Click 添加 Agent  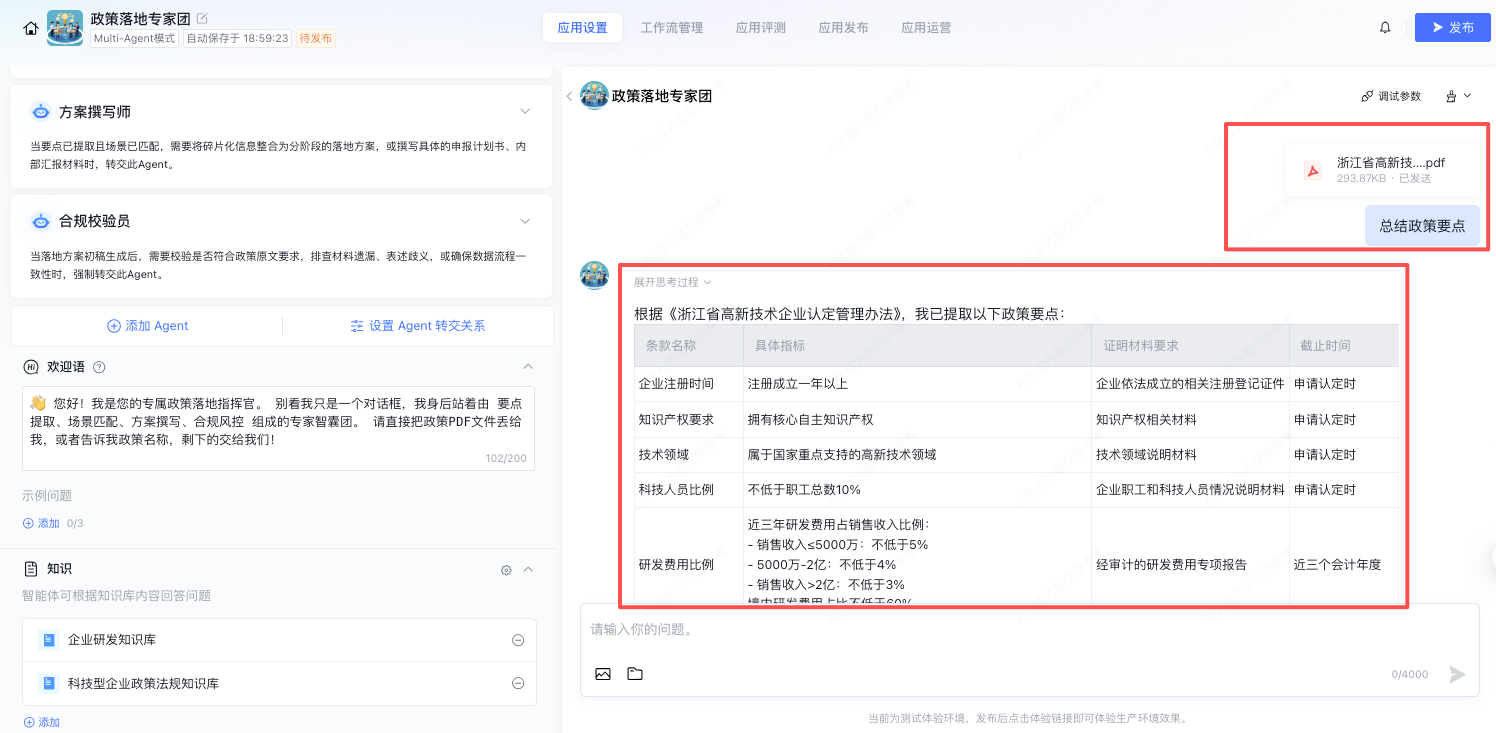pyautogui.click(x=148, y=326)
